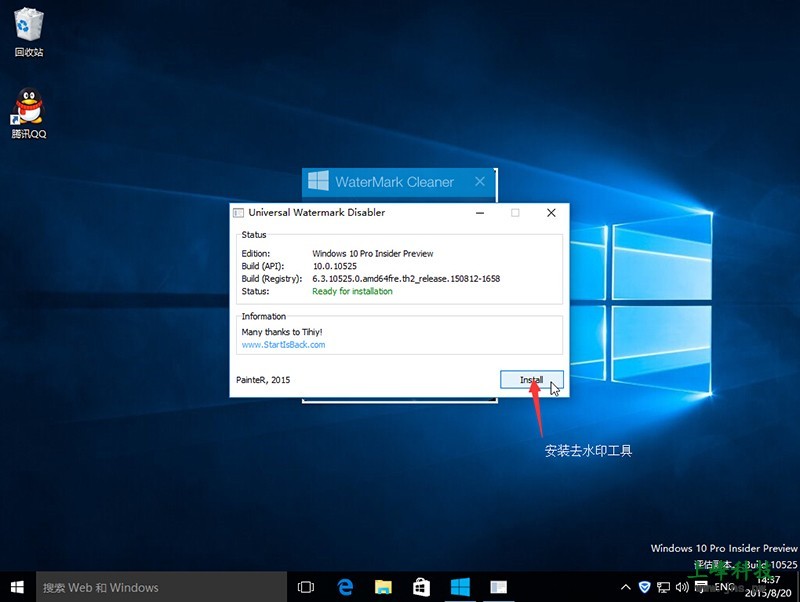Screen dimensions: 800x602
Task: Switch to Universal Watermark Disabler taskbar item
Action: pyautogui.click(x=497, y=587)
